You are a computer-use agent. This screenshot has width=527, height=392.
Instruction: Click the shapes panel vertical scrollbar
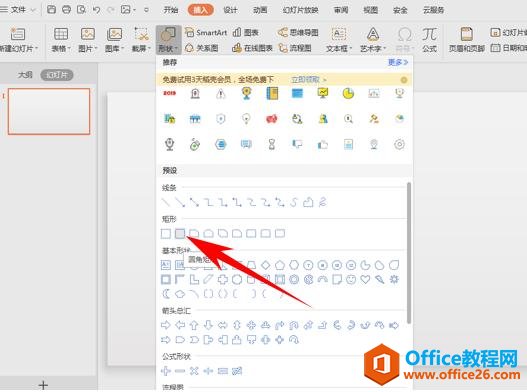(409, 252)
